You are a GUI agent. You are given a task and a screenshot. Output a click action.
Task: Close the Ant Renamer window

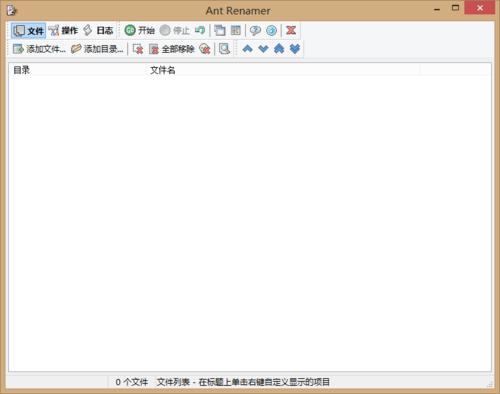click(480, 8)
